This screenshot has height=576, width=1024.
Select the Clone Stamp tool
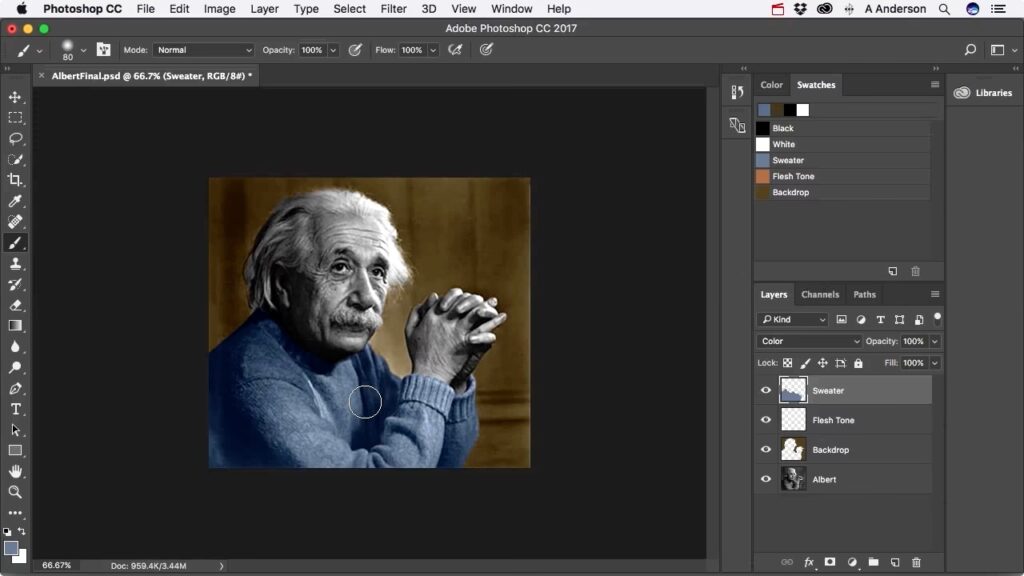(x=15, y=264)
